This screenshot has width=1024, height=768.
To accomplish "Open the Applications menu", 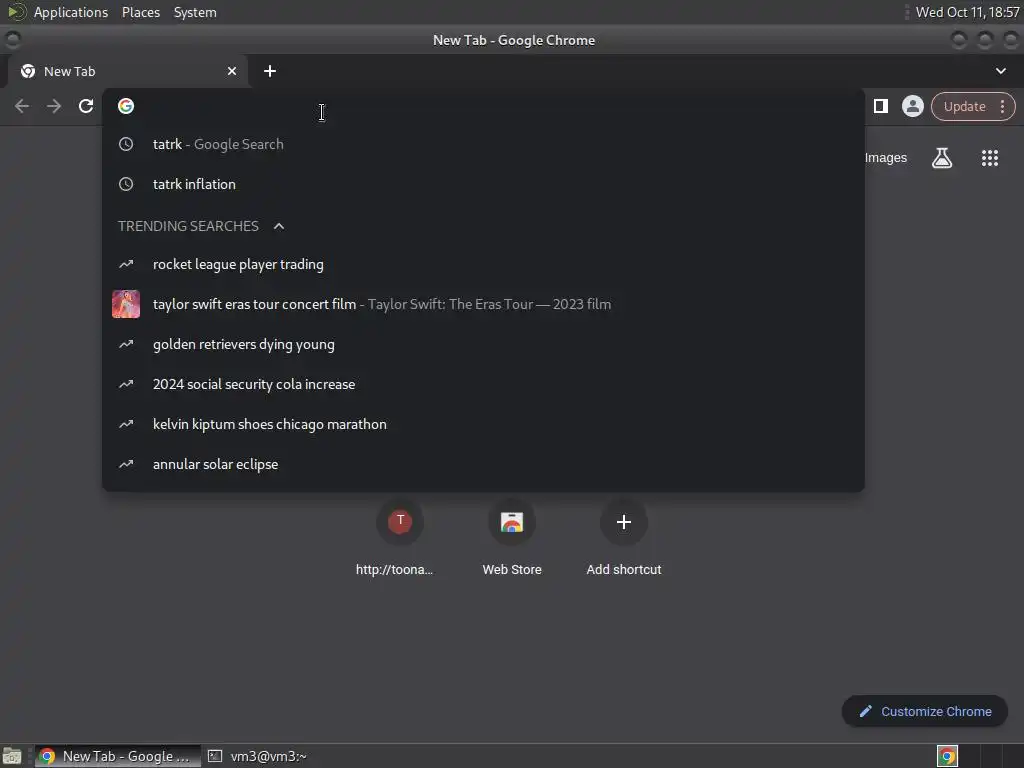I will coord(71,12).
